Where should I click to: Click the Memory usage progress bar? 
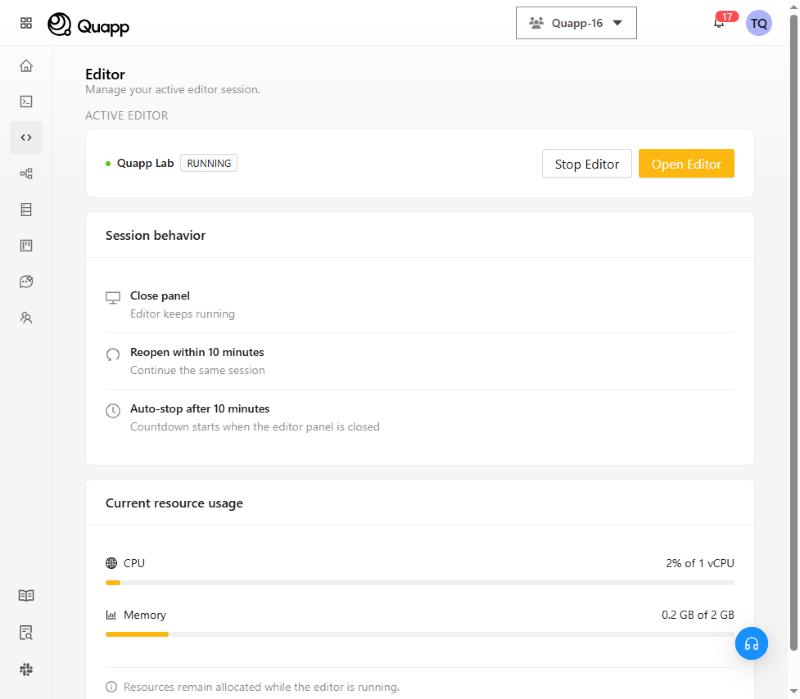pyautogui.click(x=419, y=634)
